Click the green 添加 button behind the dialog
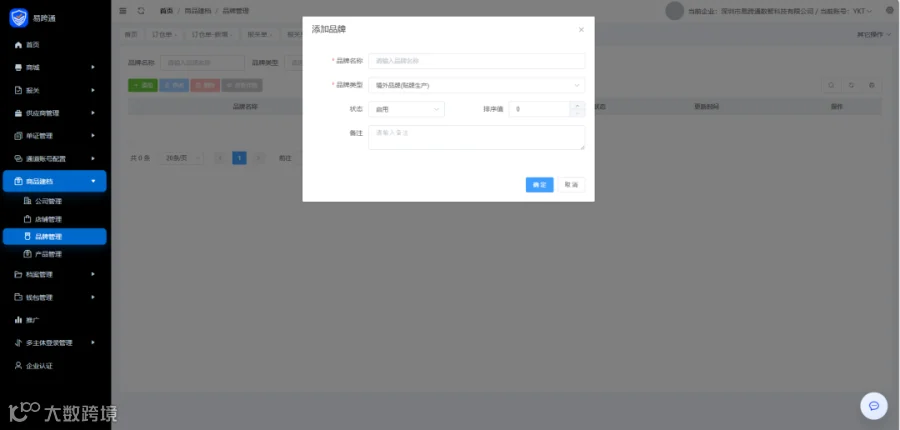The image size is (900, 430). 142,86
